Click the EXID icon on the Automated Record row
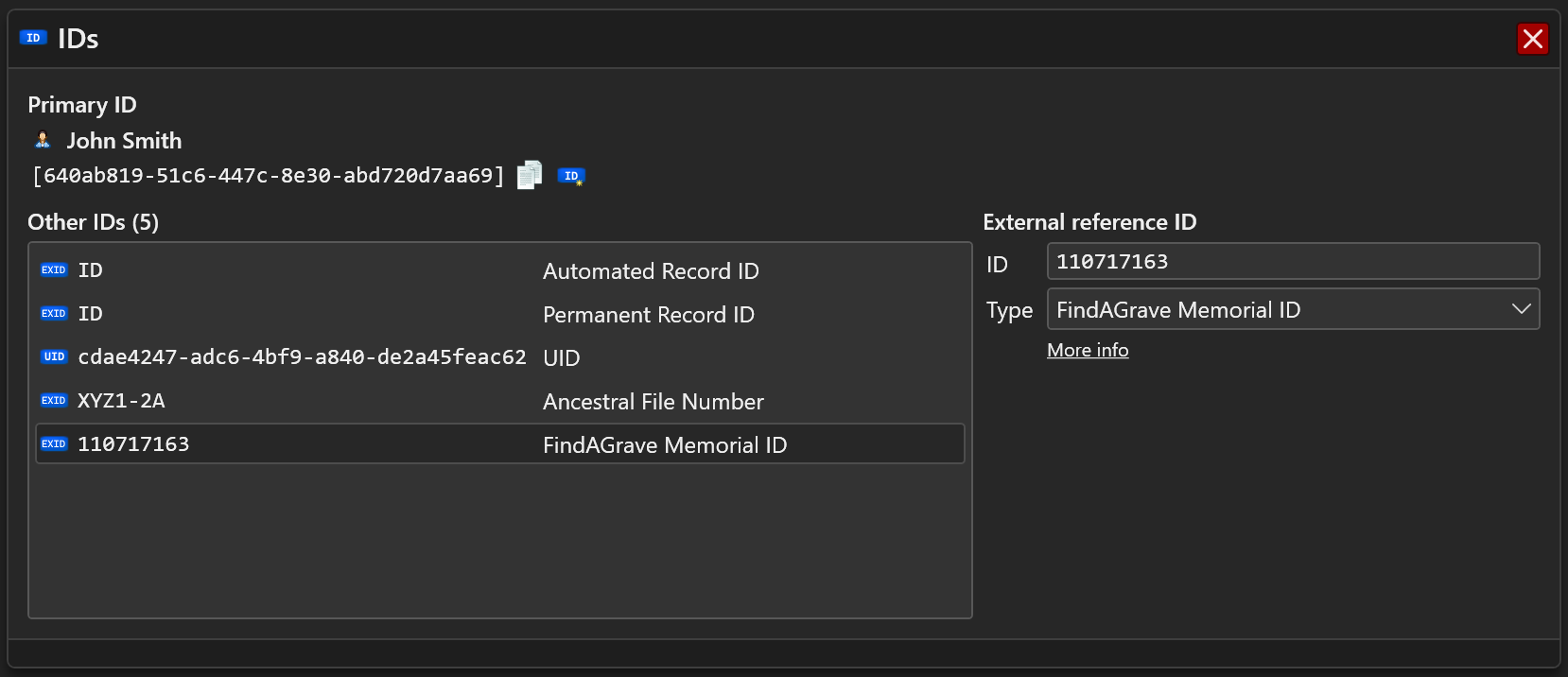The image size is (1568, 677). [54, 270]
